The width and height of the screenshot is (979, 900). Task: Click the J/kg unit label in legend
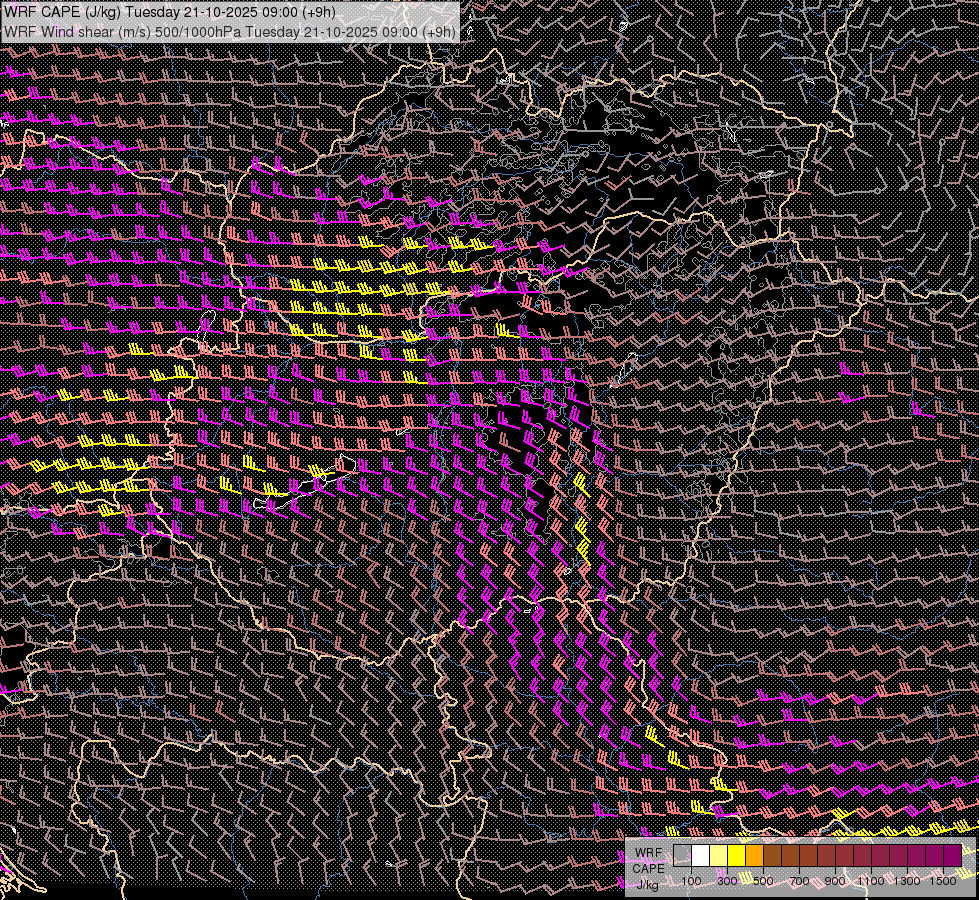tap(649, 885)
